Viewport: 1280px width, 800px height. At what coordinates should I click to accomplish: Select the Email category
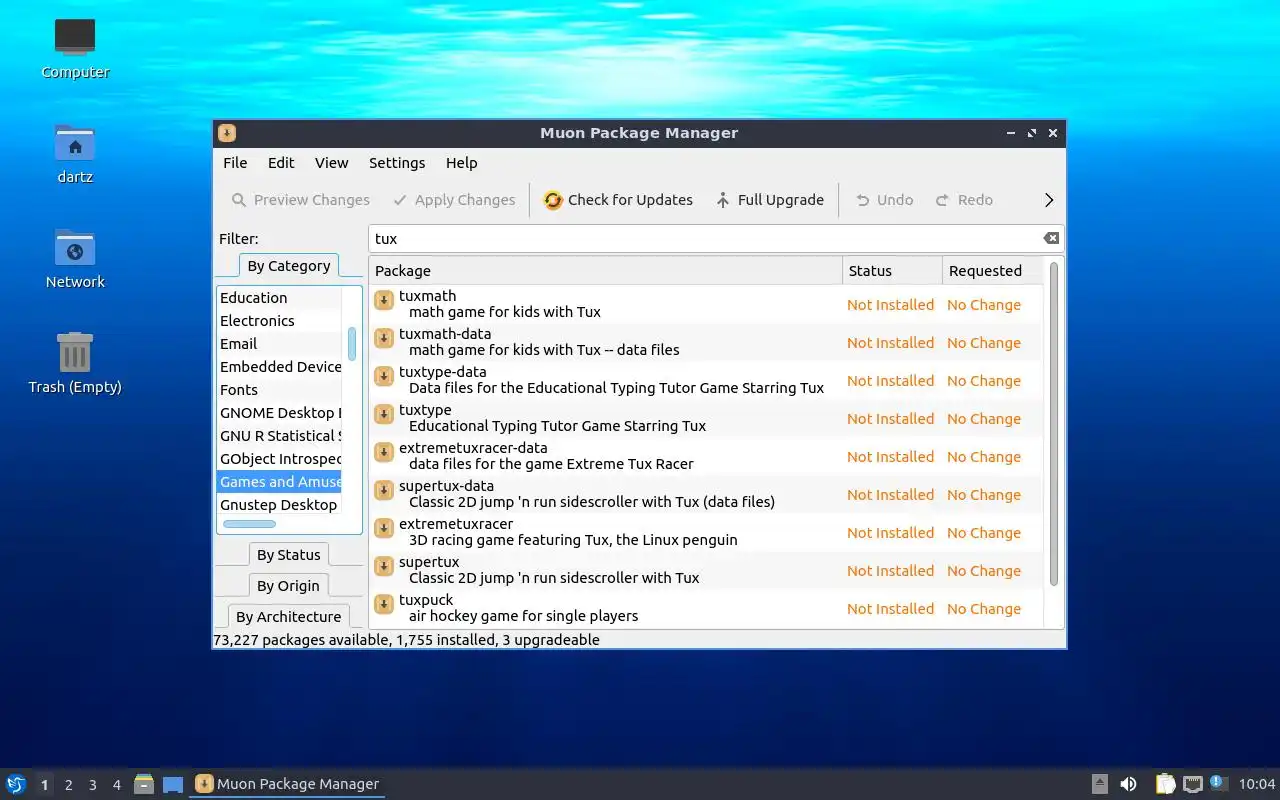(x=280, y=344)
